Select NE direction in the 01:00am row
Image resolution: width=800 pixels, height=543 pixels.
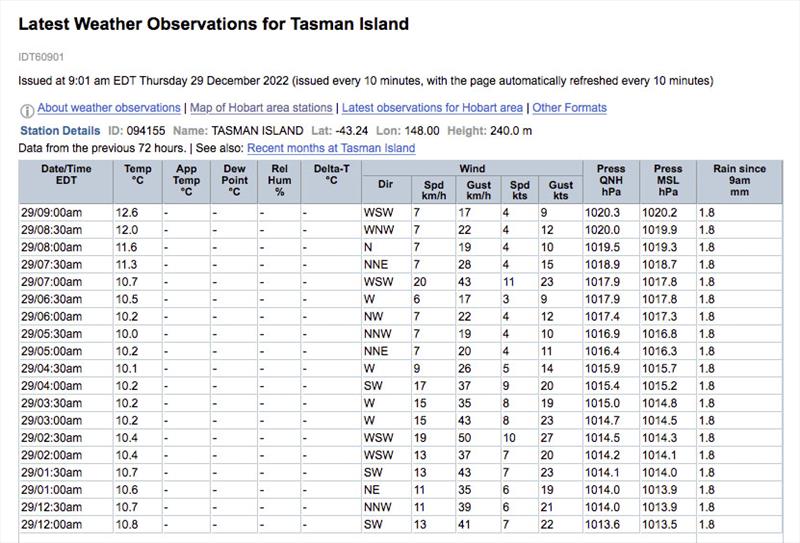click(386, 490)
